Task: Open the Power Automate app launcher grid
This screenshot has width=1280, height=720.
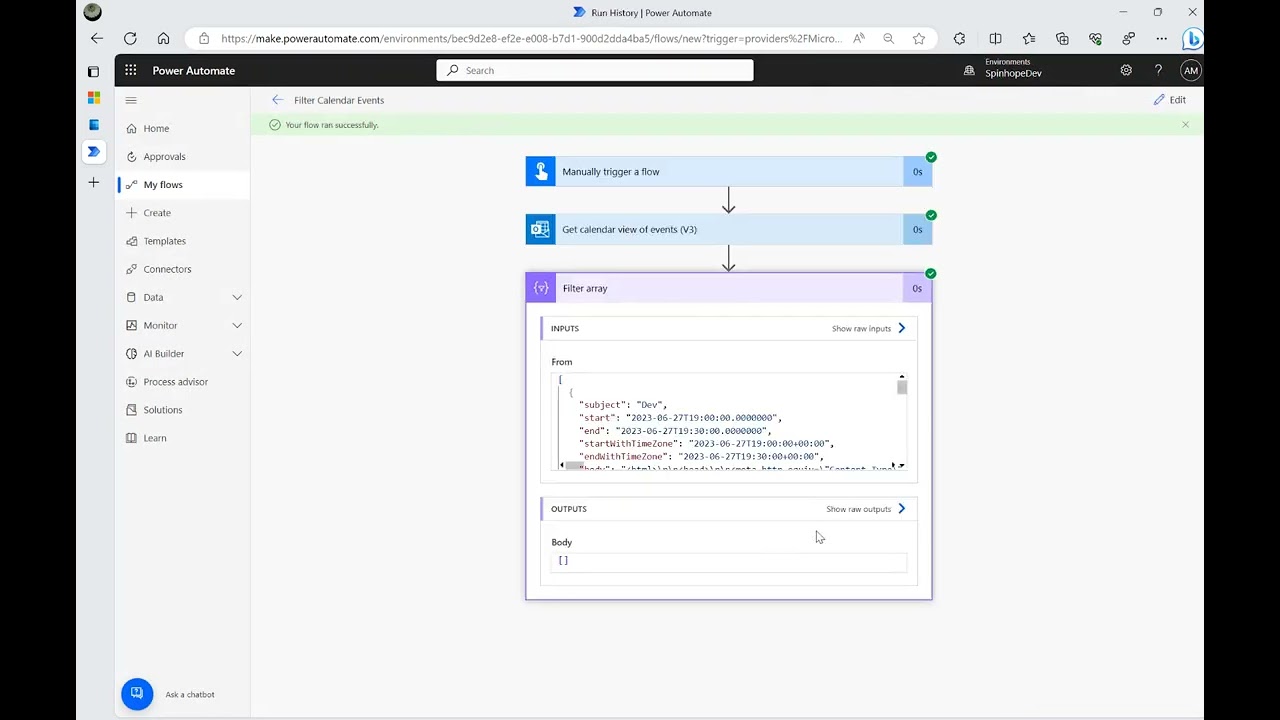Action: pyautogui.click(x=131, y=70)
